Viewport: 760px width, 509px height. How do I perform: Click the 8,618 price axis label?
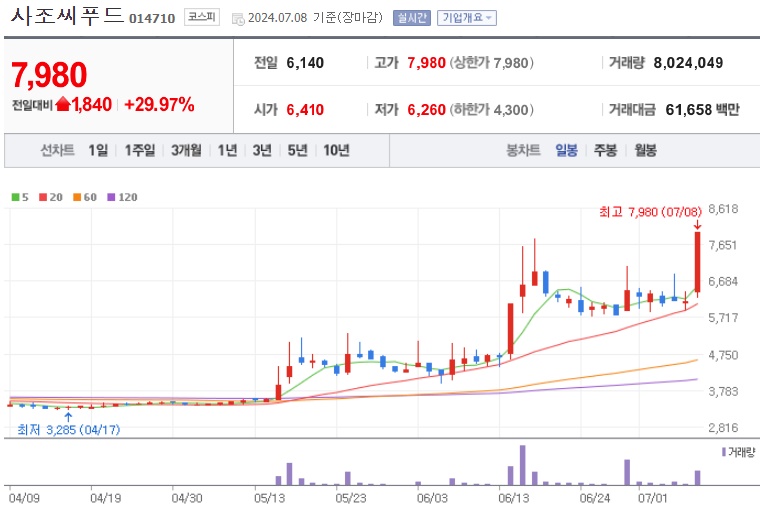(x=723, y=209)
